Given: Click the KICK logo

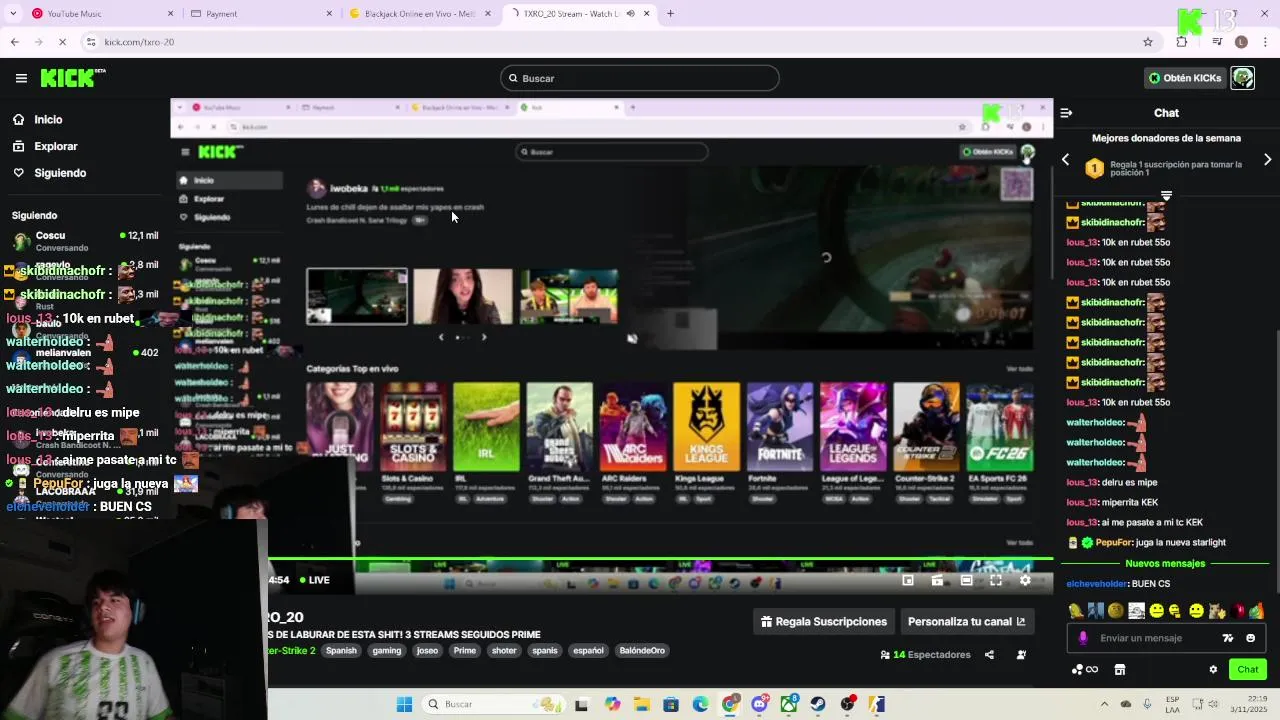Looking at the screenshot, I should (x=73, y=78).
